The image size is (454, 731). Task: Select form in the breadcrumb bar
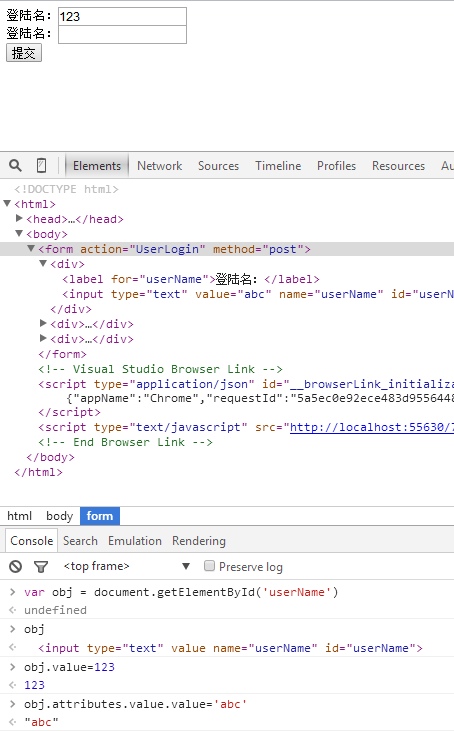(x=100, y=516)
